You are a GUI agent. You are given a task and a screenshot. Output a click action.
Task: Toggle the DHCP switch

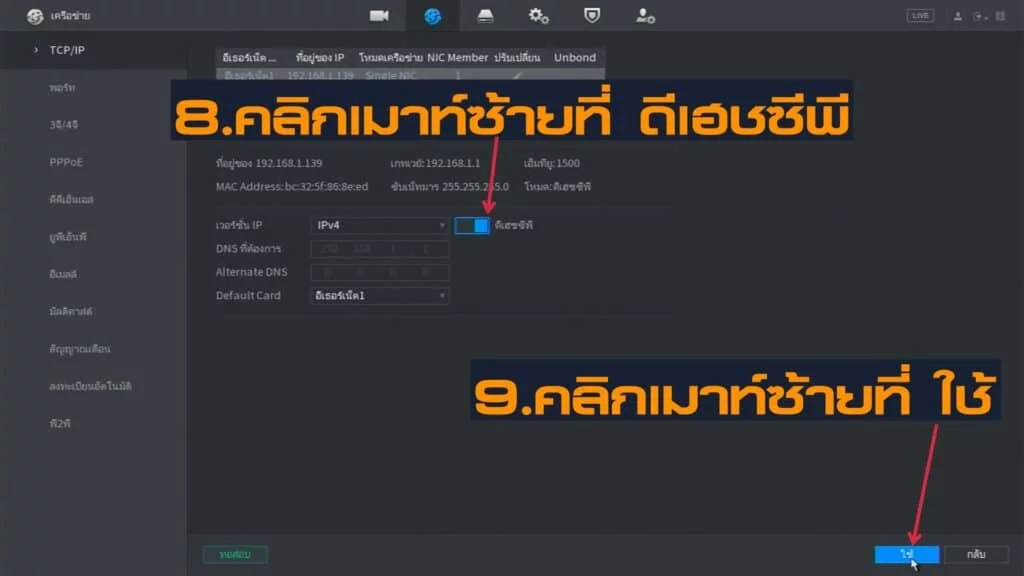pos(472,225)
